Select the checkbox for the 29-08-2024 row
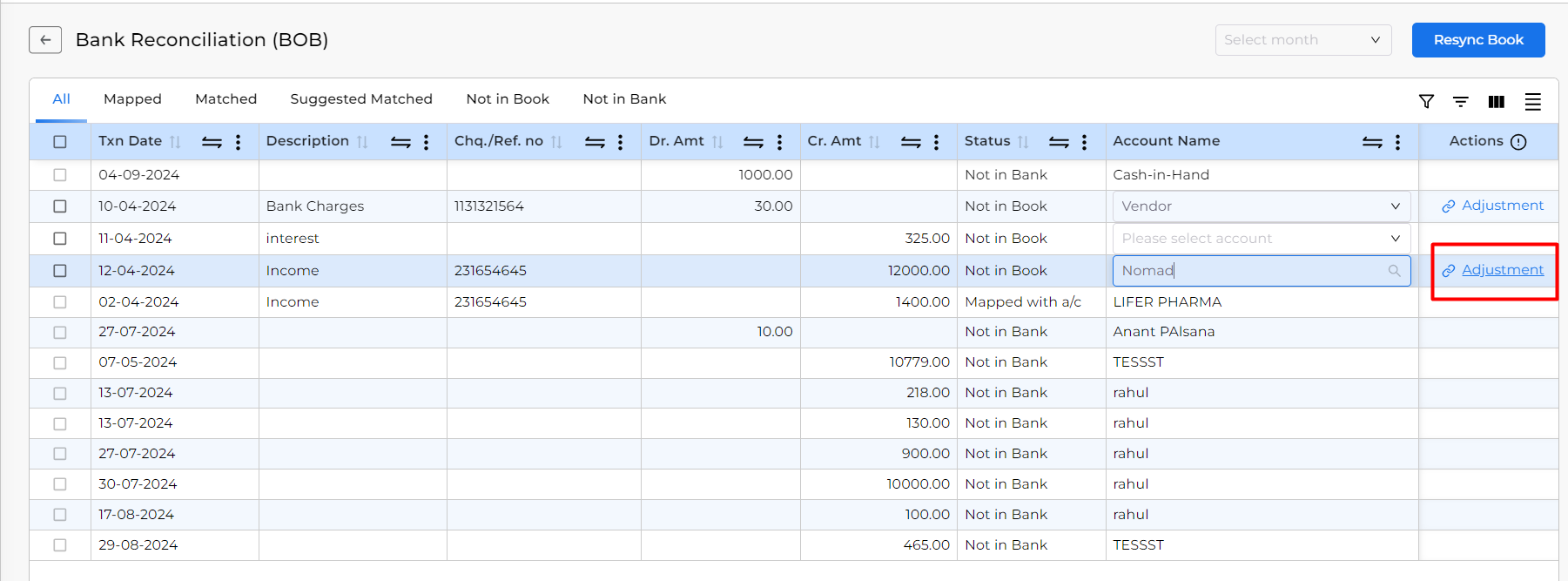Screen dimensions: 1568x581 click(60, 545)
